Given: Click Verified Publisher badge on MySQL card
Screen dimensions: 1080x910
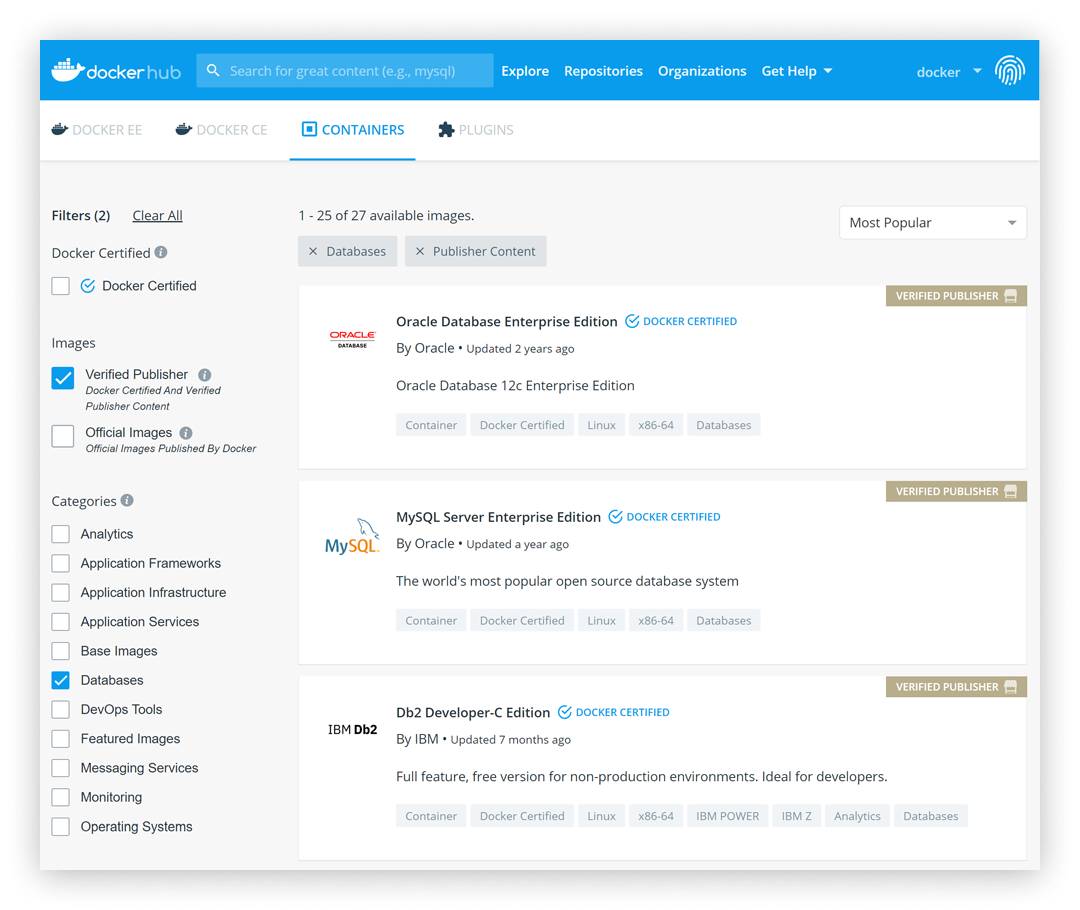Looking at the screenshot, I should click(x=956, y=491).
